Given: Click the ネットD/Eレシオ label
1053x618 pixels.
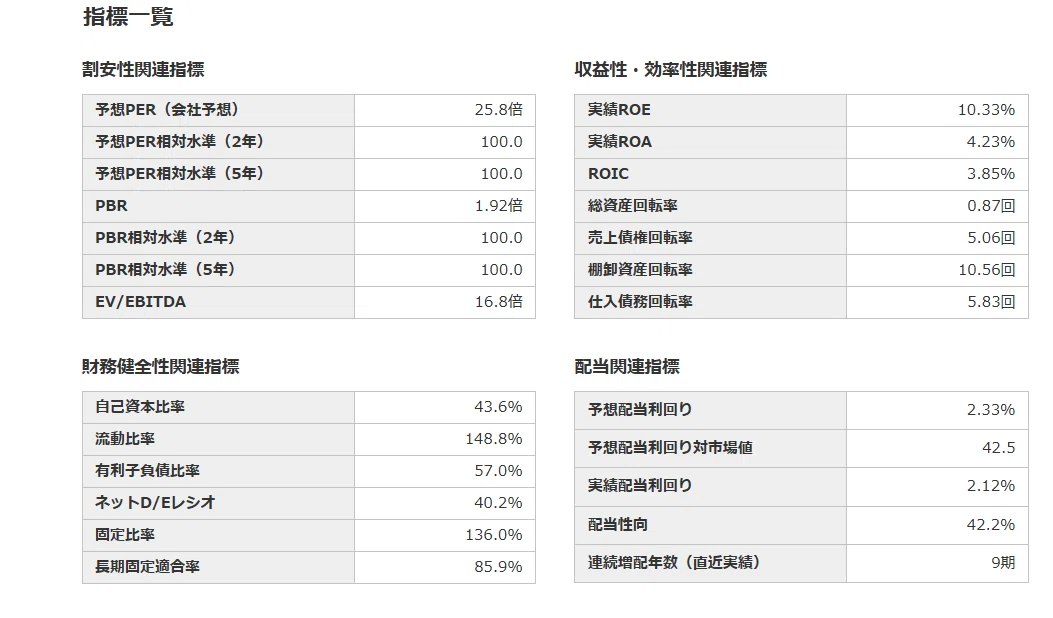Looking at the screenshot, I should coord(155,502).
